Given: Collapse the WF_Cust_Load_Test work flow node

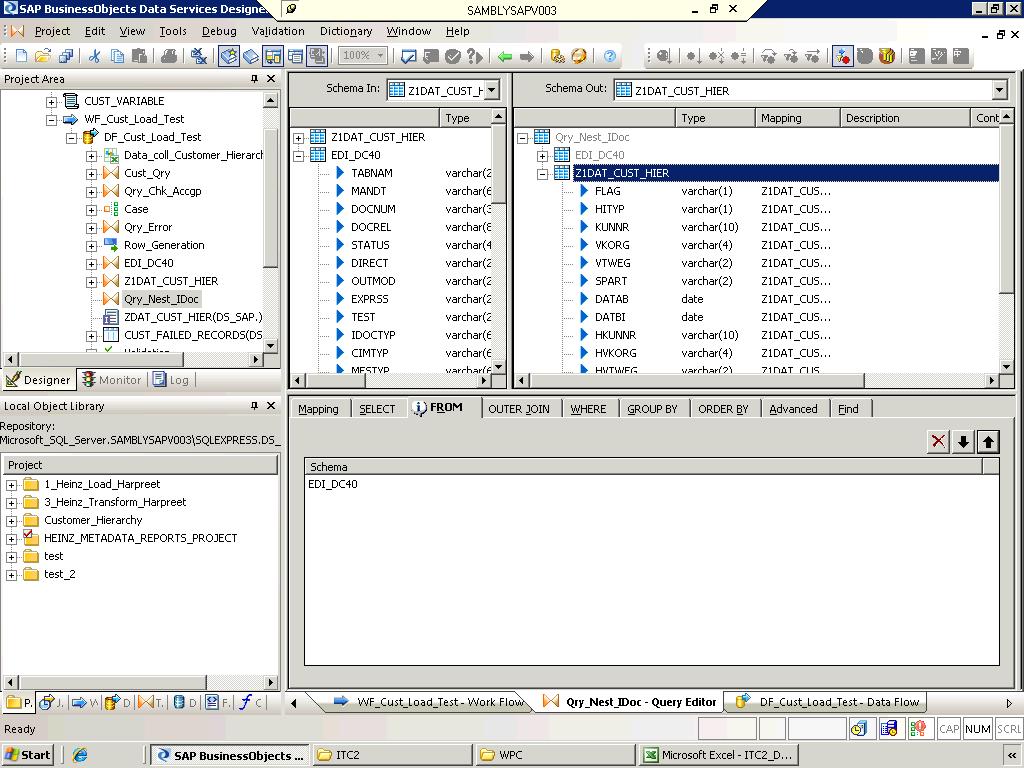Looking at the screenshot, I should 51,120.
